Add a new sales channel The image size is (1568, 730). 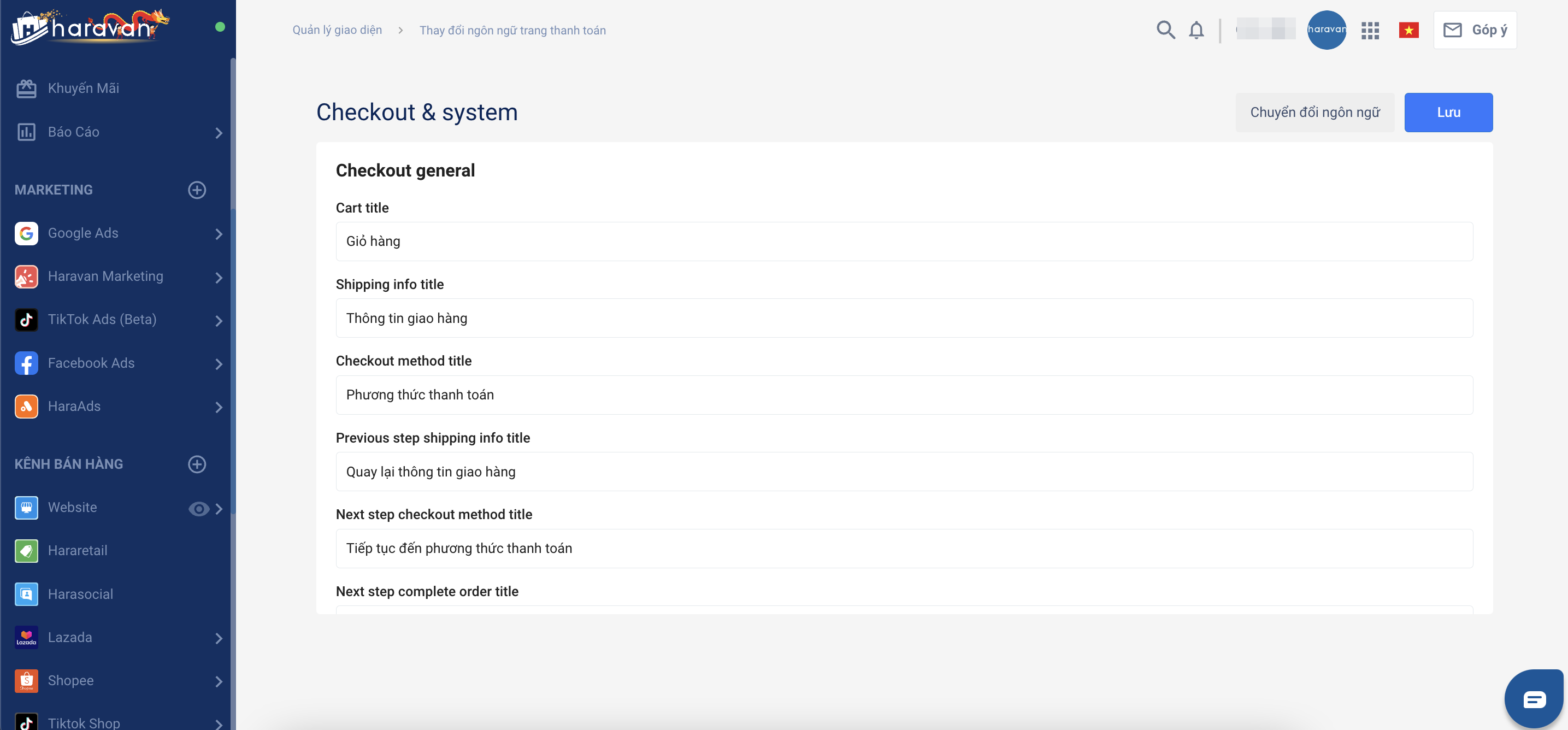coord(197,464)
